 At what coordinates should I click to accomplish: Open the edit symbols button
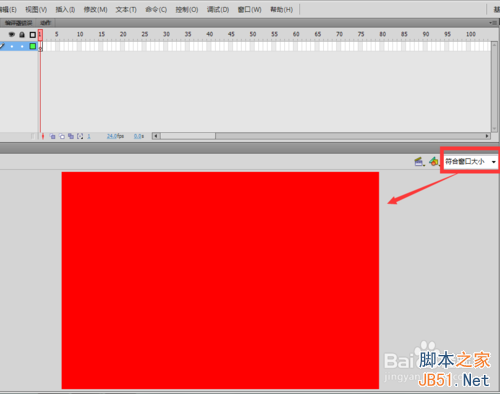coord(434,162)
